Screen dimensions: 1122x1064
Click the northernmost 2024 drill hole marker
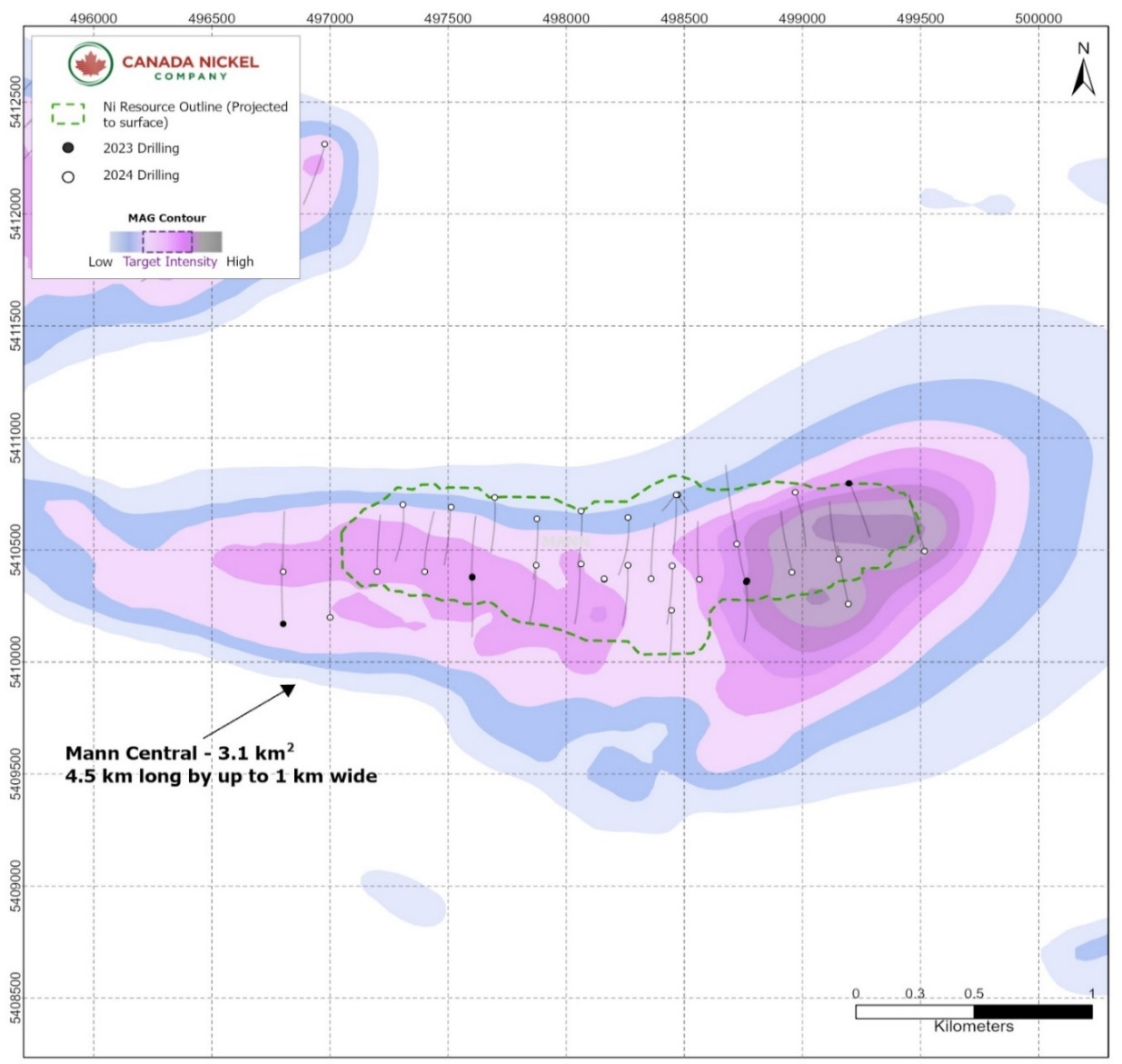[x=324, y=144]
